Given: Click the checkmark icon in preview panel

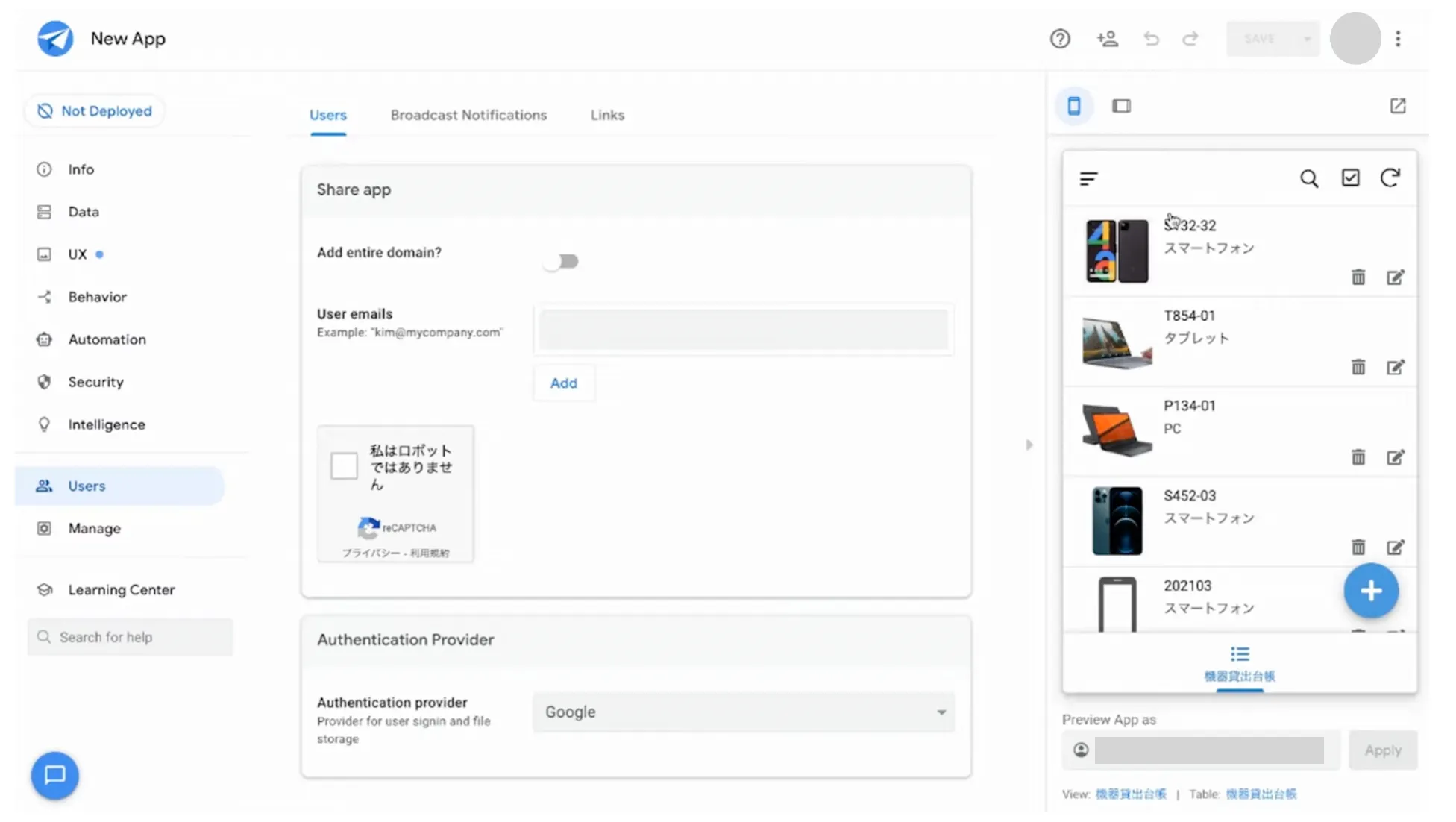Looking at the screenshot, I should pos(1351,178).
